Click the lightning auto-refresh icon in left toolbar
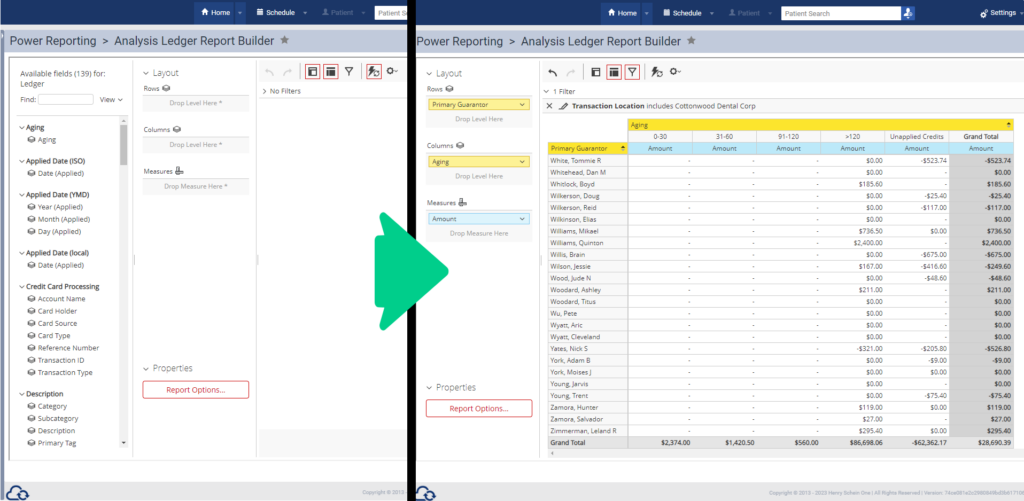1024x501 pixels. tap(374, 72)
